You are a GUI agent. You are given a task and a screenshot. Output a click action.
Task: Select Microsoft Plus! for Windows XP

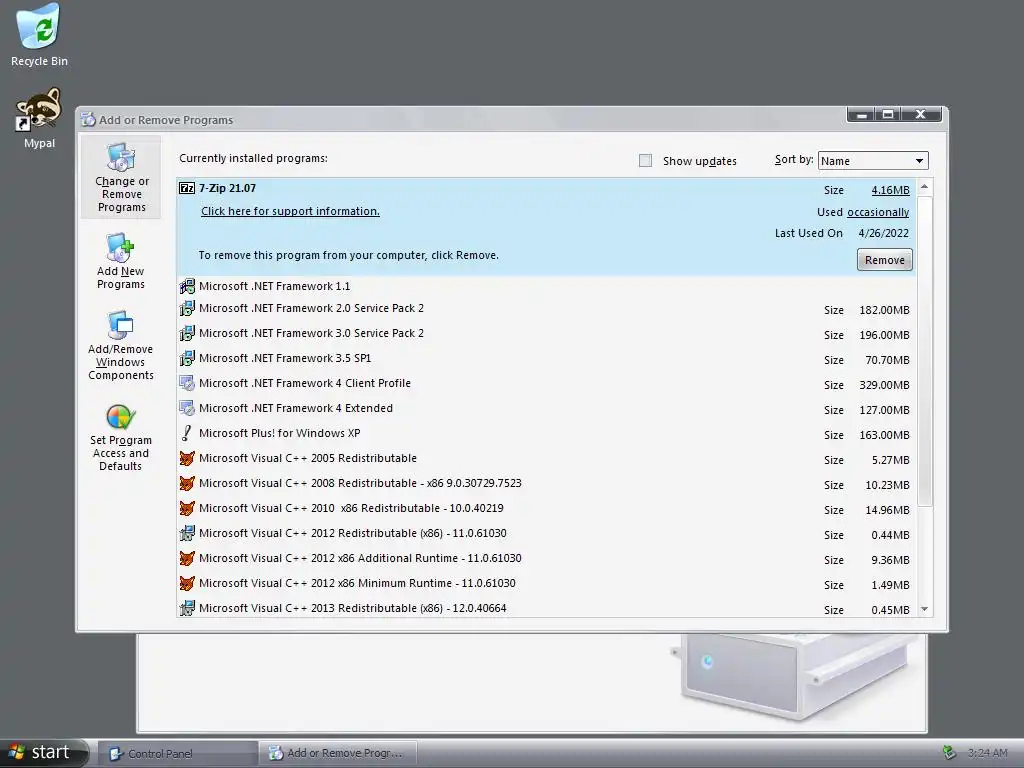[x=546, y=434]
